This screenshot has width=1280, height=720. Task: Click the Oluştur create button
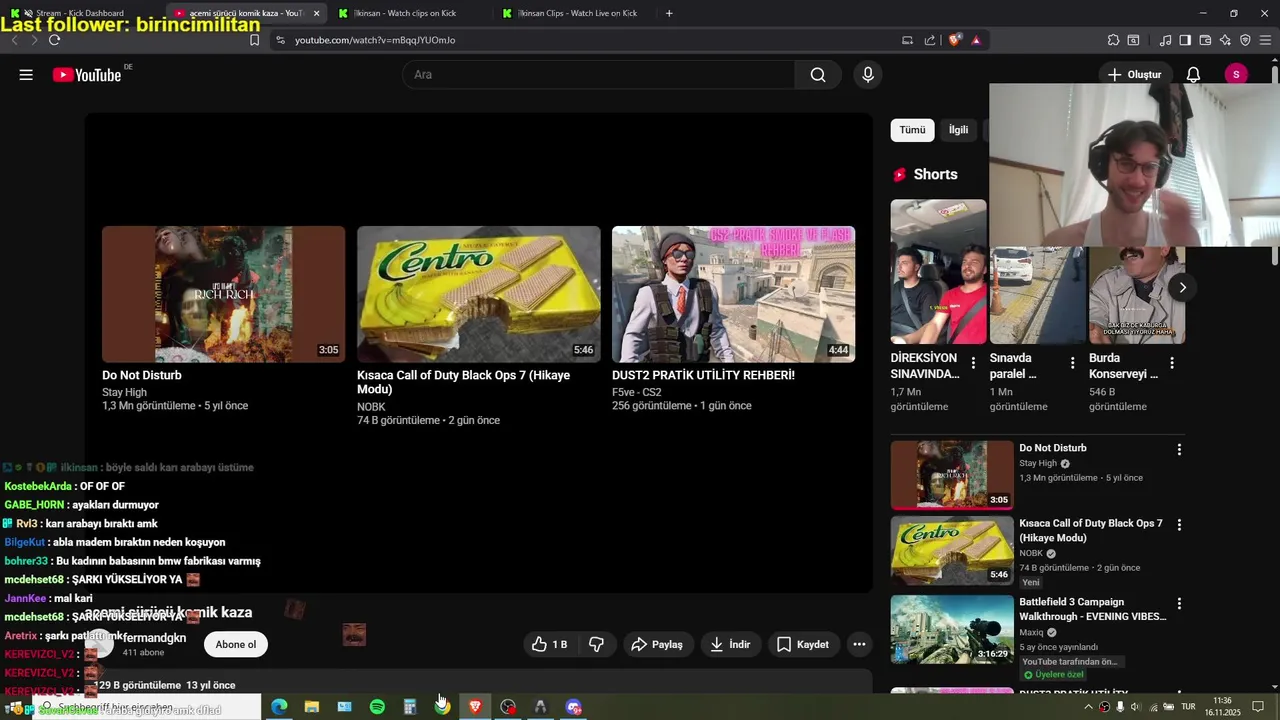(1134, 75)
